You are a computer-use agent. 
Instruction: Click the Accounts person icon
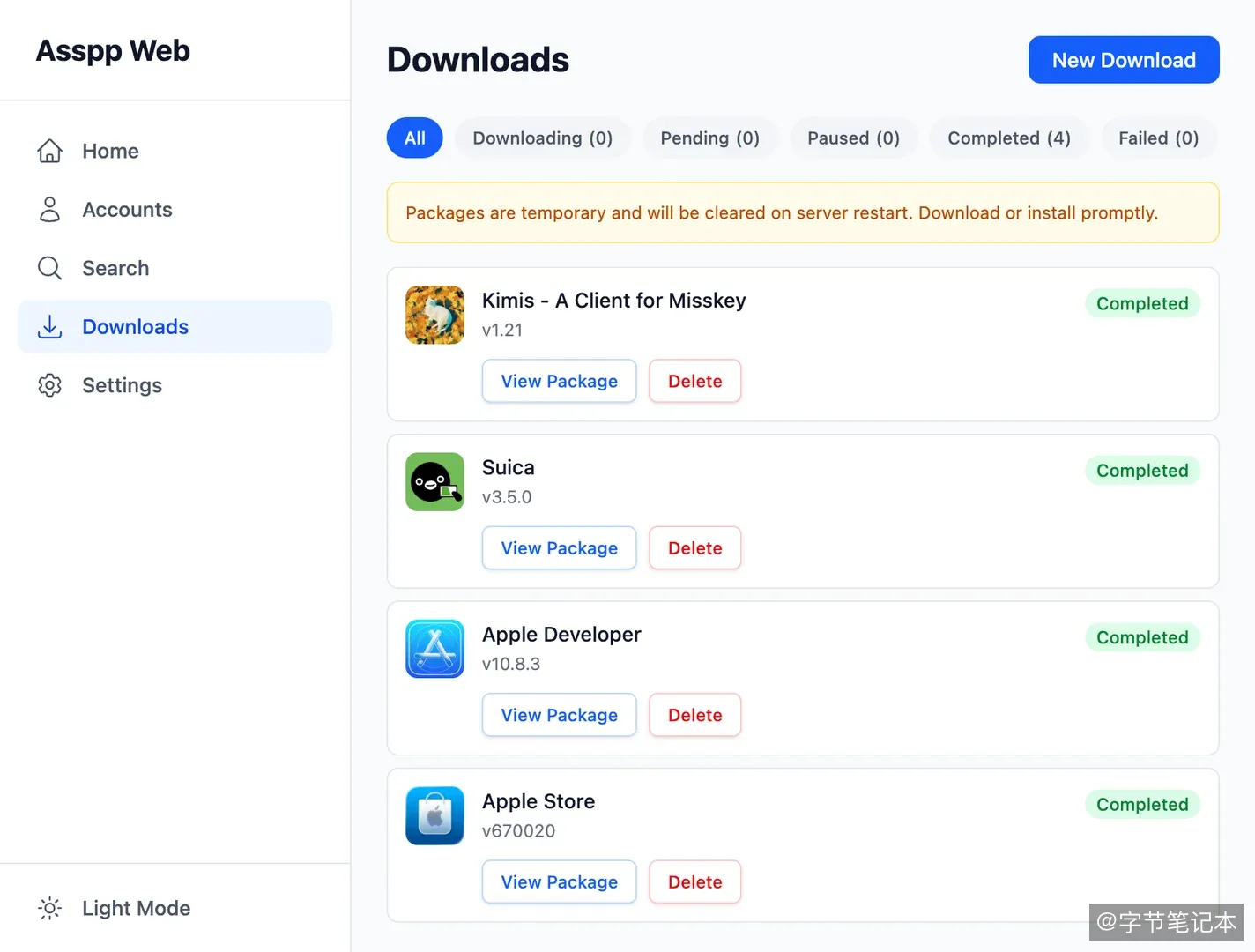coord(50,210)
